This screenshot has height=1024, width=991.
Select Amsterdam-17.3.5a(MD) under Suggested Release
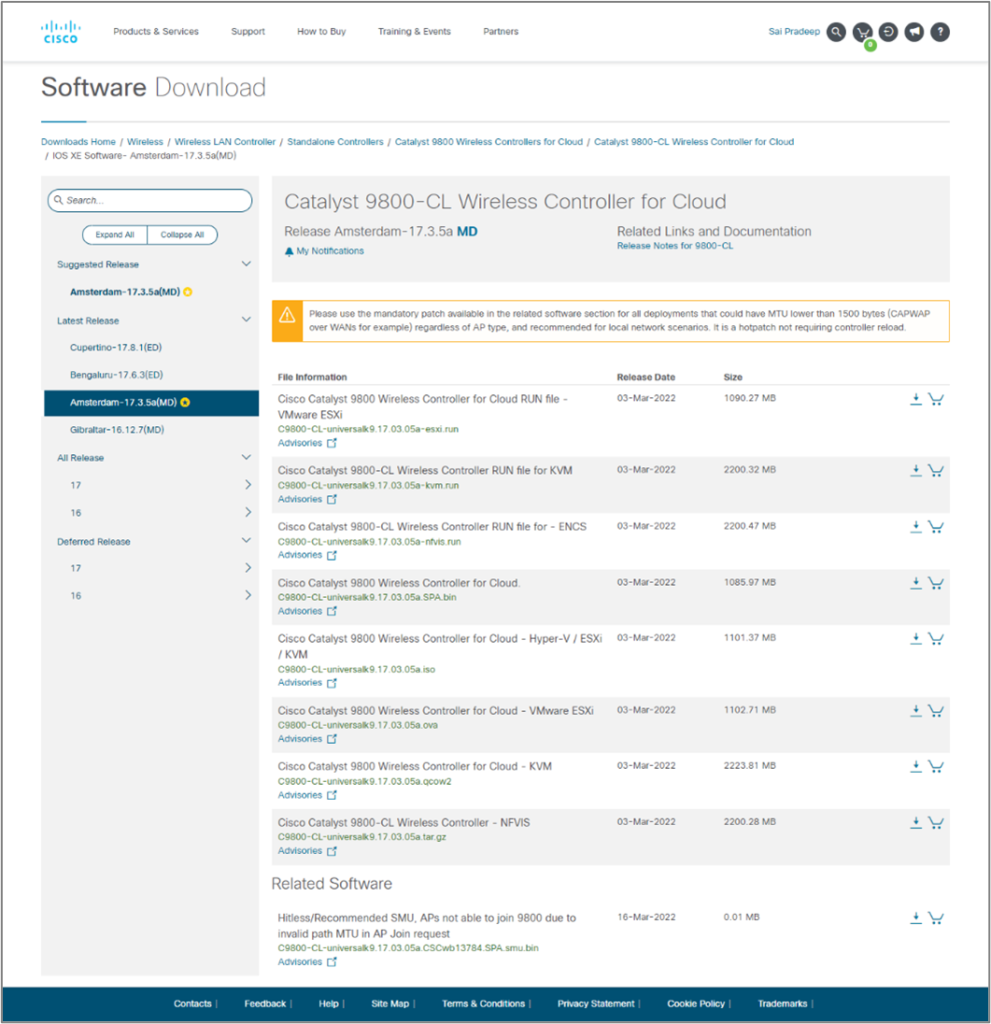tap(125, 292)
